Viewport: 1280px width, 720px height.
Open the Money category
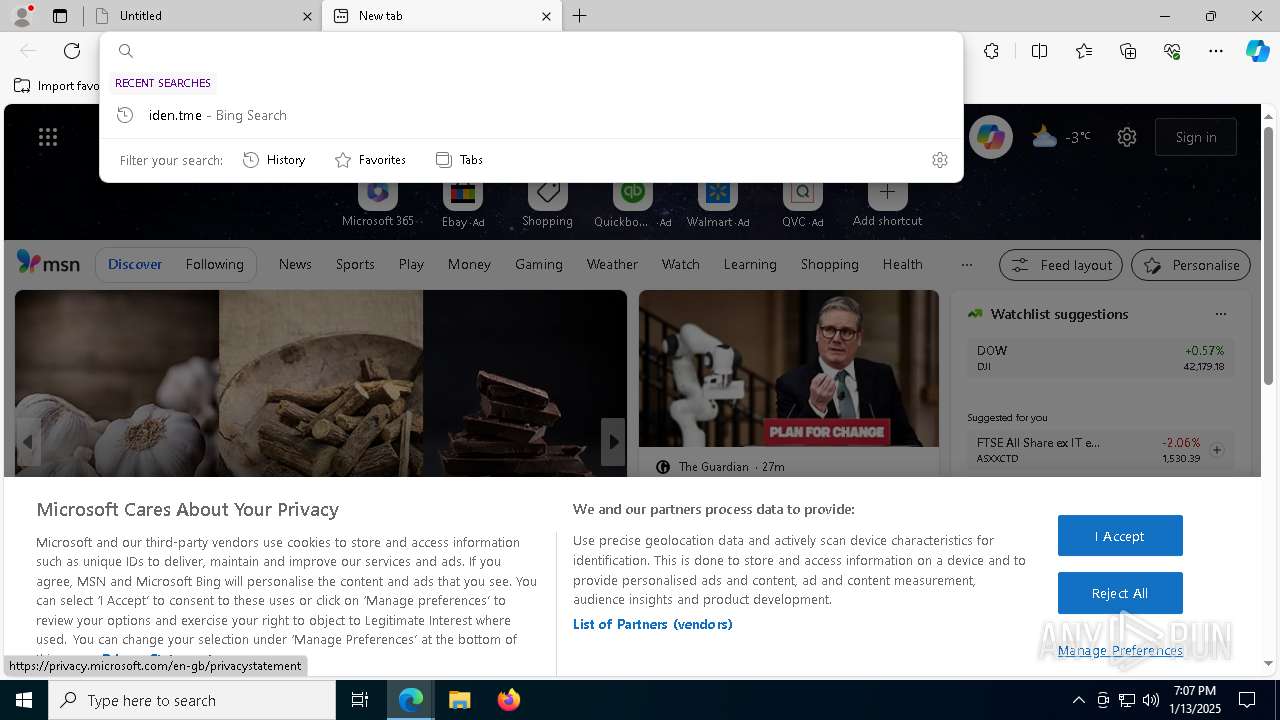[469, 264]
